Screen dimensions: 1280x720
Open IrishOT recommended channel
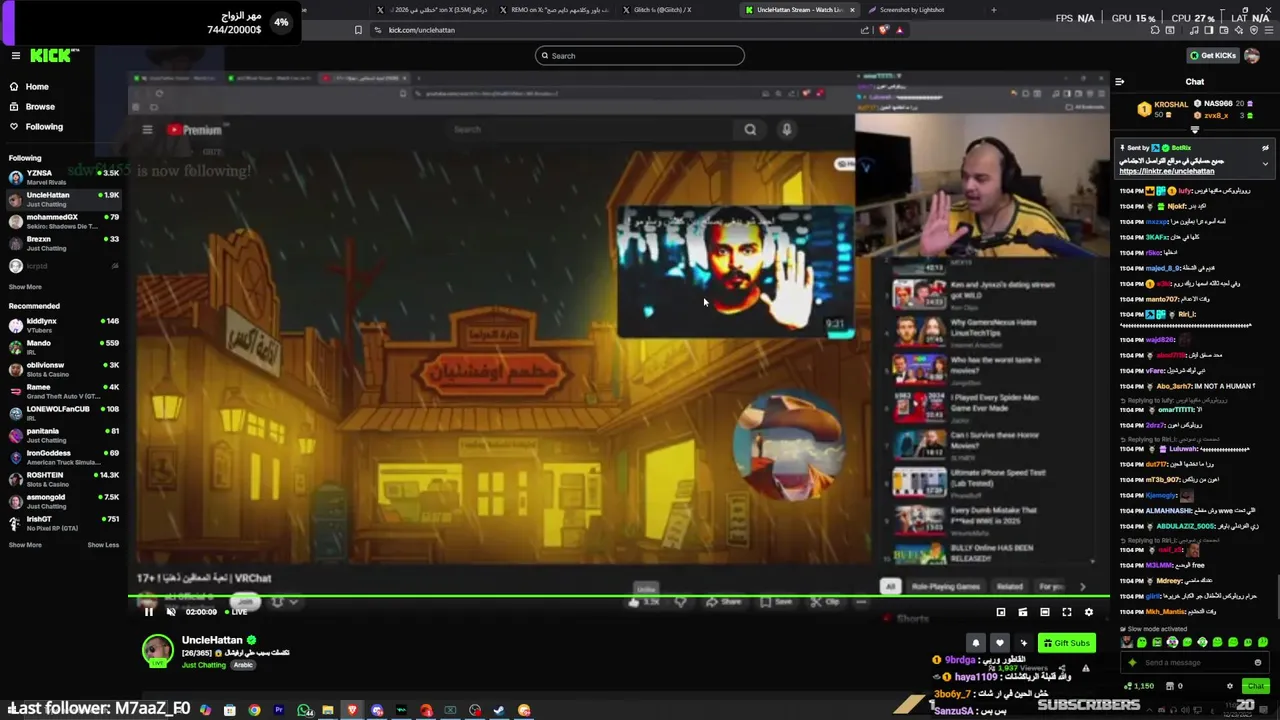click(x=62, y=523)
